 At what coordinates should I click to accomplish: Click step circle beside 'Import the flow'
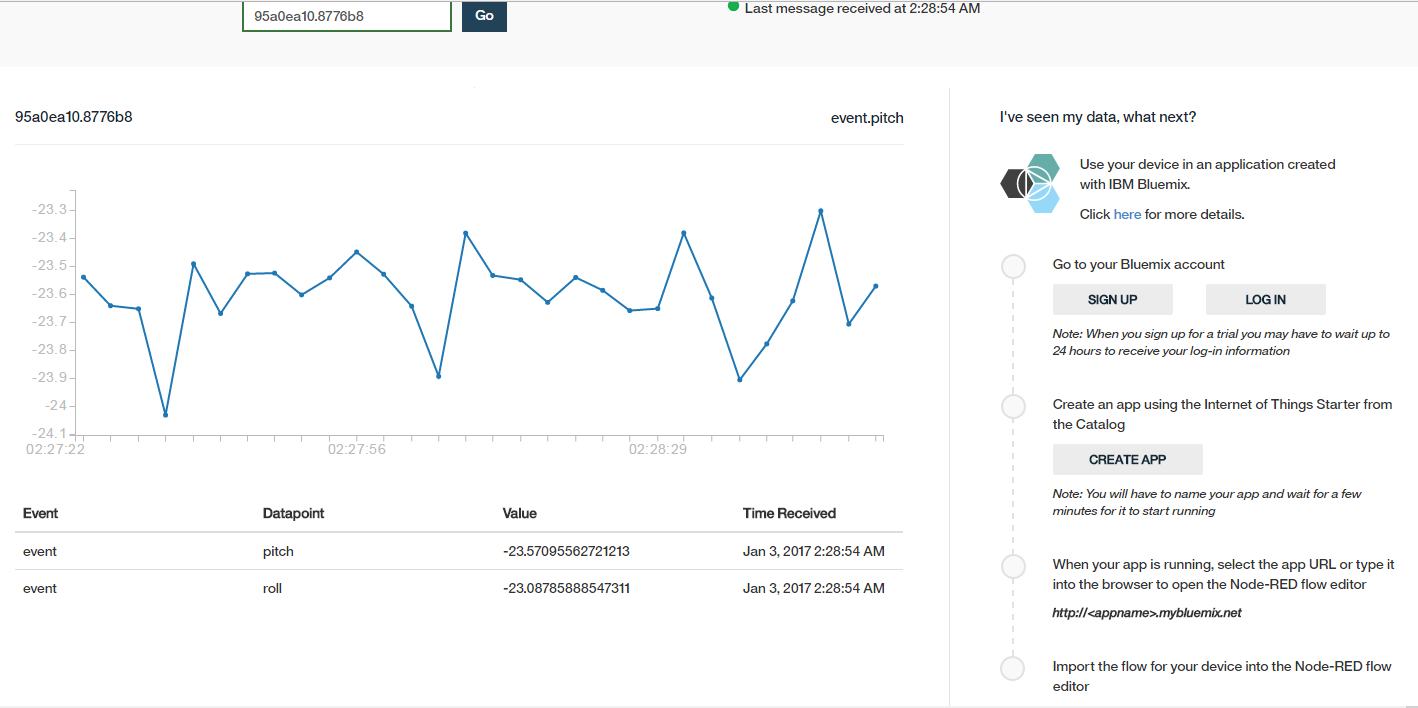pyautogui.click(x=1013, y=668)
